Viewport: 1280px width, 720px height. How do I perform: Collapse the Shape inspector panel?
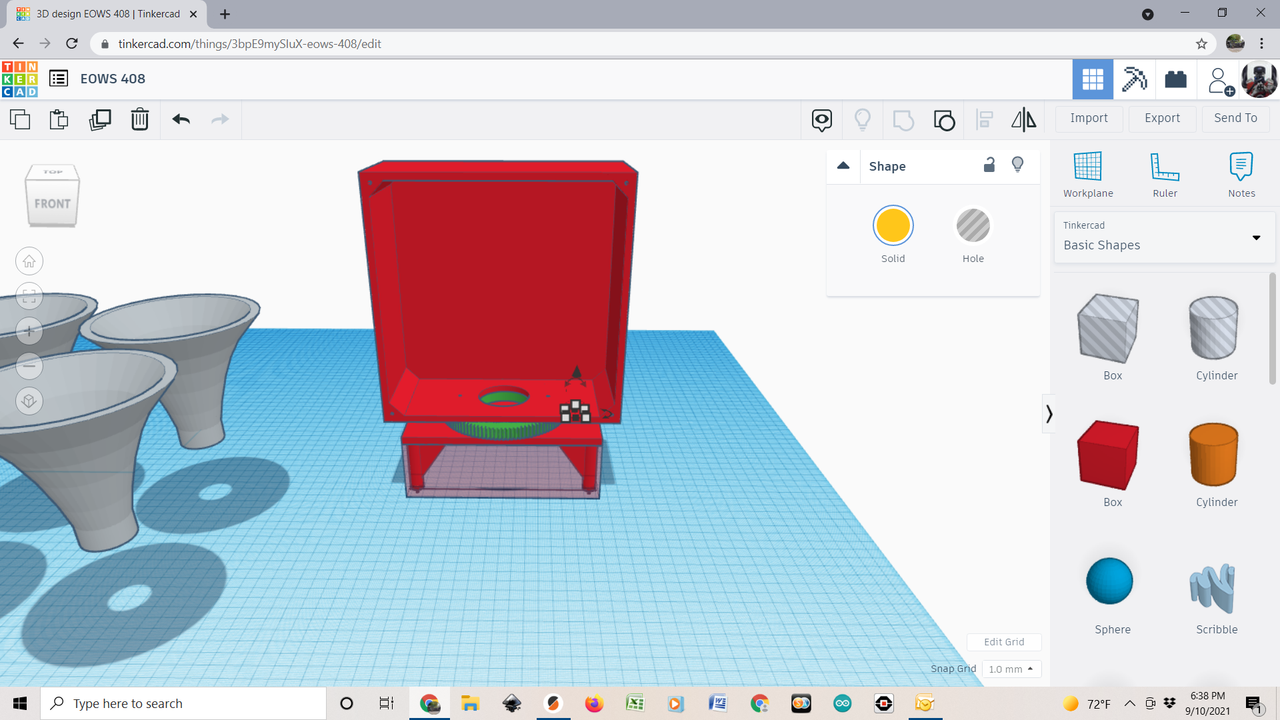coord(843,166)
